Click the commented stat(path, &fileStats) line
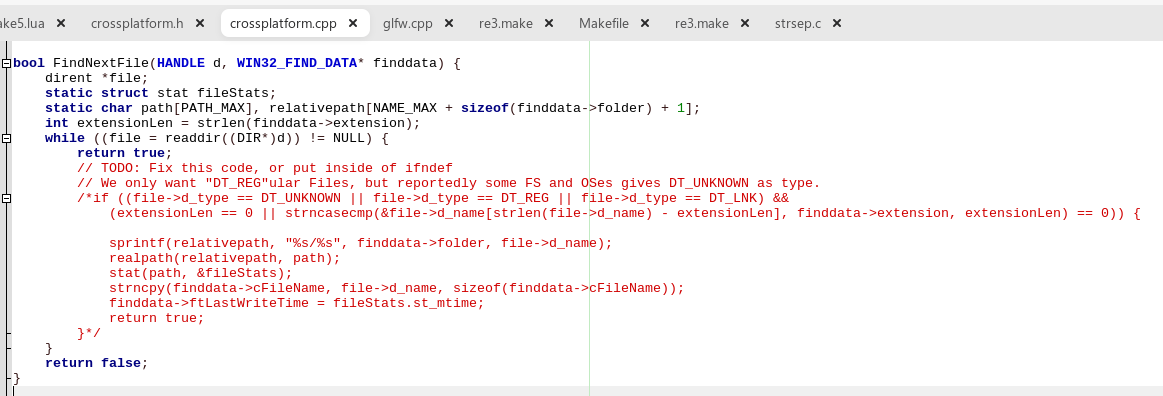1163x396 pixels. [x=200, y=273]
